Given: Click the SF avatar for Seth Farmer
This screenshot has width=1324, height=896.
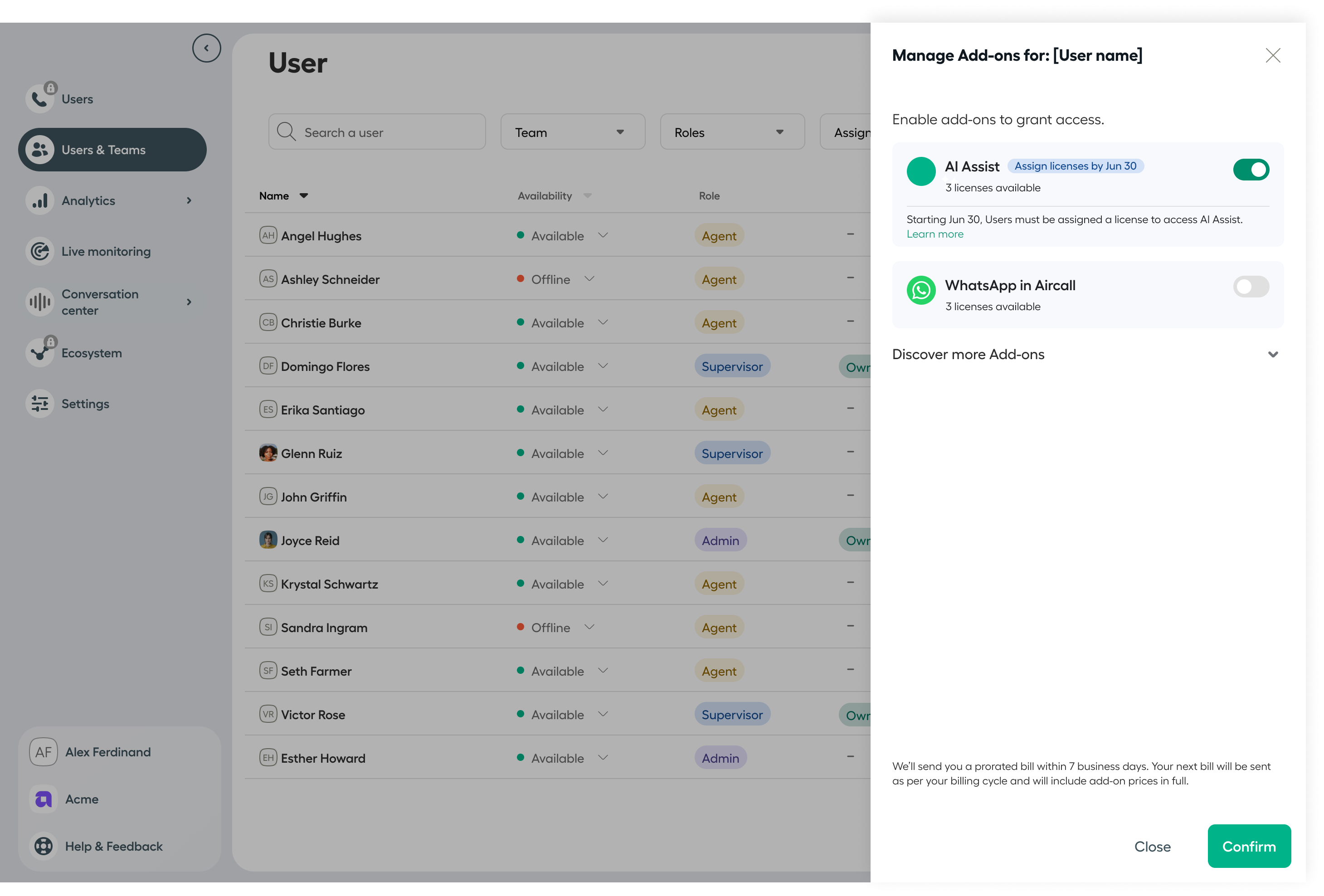Looking at the screenshot, I should tap(268, 671).
